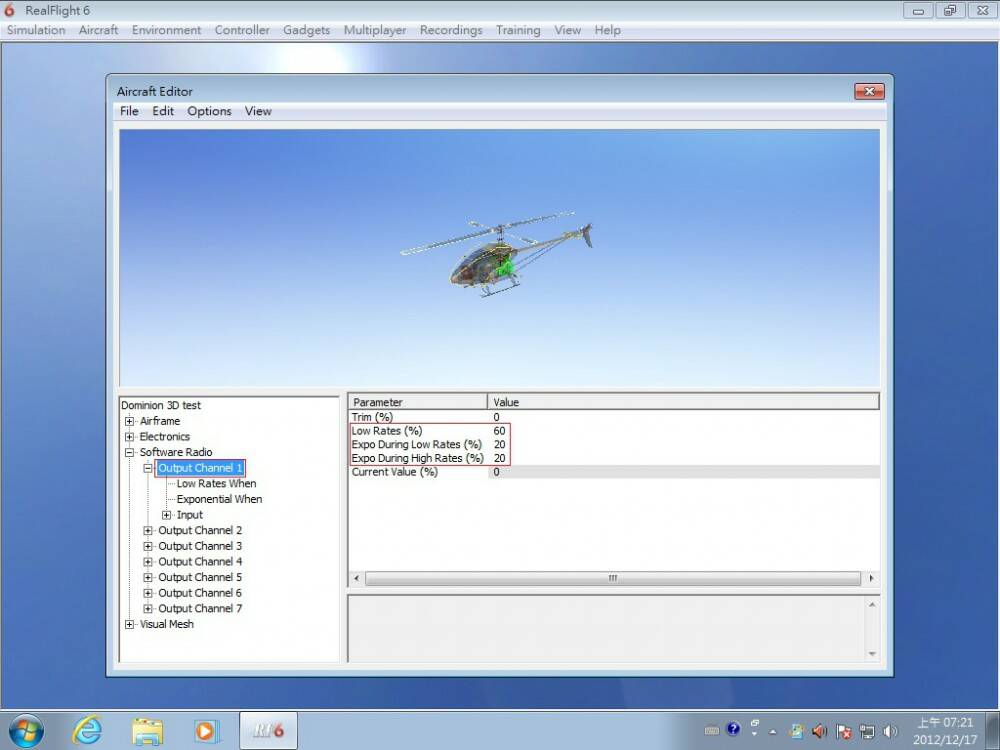Open the Training menu
Image resolution: width=1000 pixels, height=750 pixels.
pos(518,30)
